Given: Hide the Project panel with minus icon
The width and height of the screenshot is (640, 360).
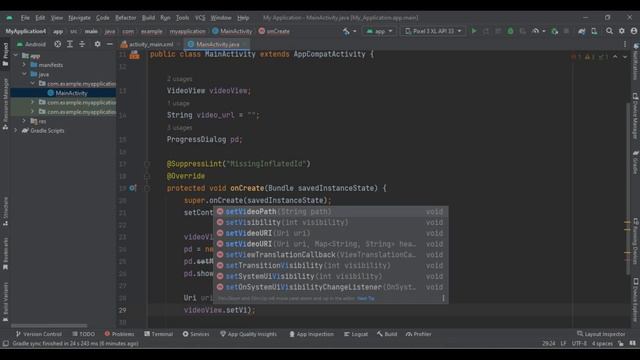Looking at the screenshot, I should (x=109, y=44).
